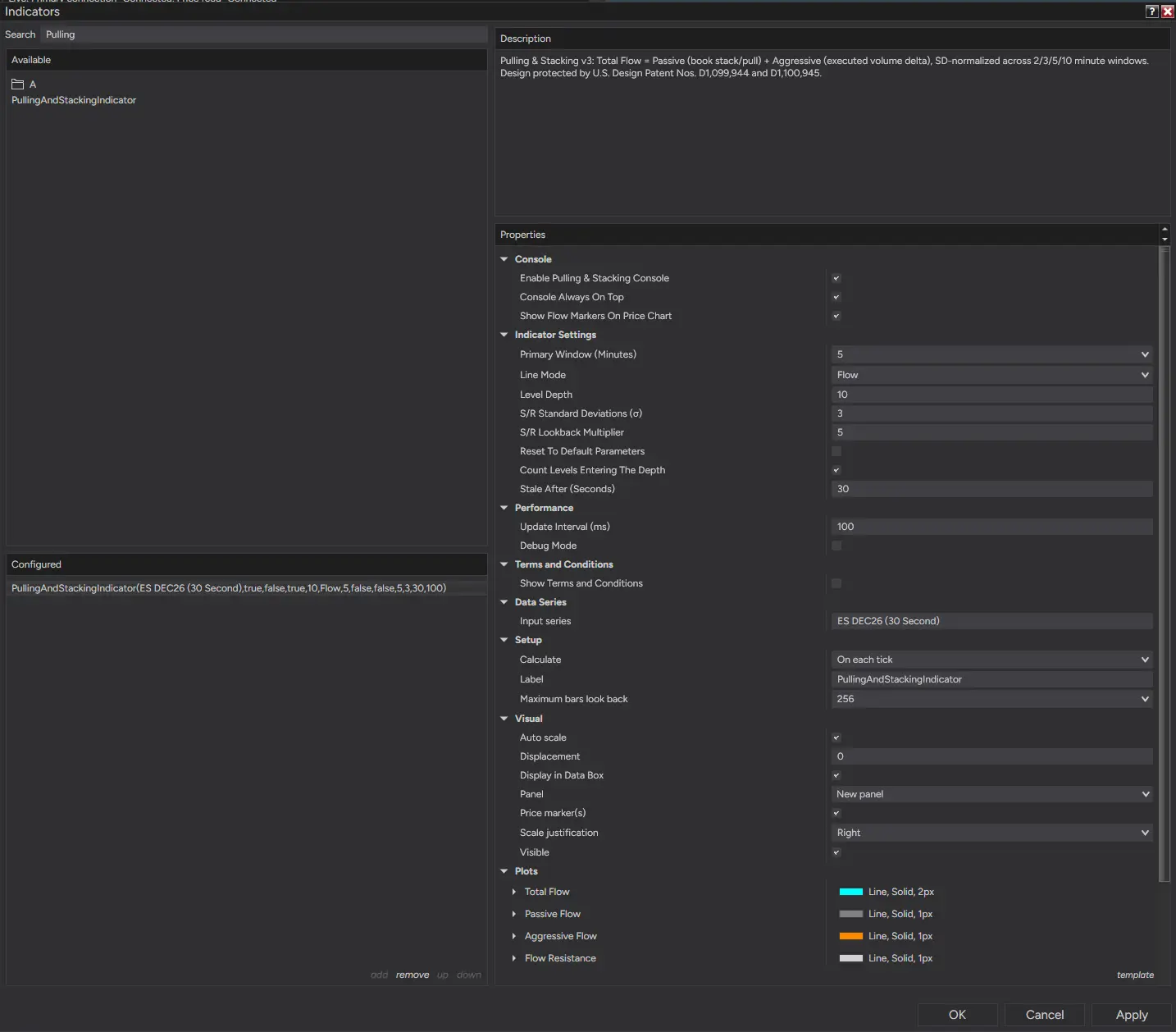Click the Level Depth input field
1176x1032 pixels.
[x=992, y=395]
